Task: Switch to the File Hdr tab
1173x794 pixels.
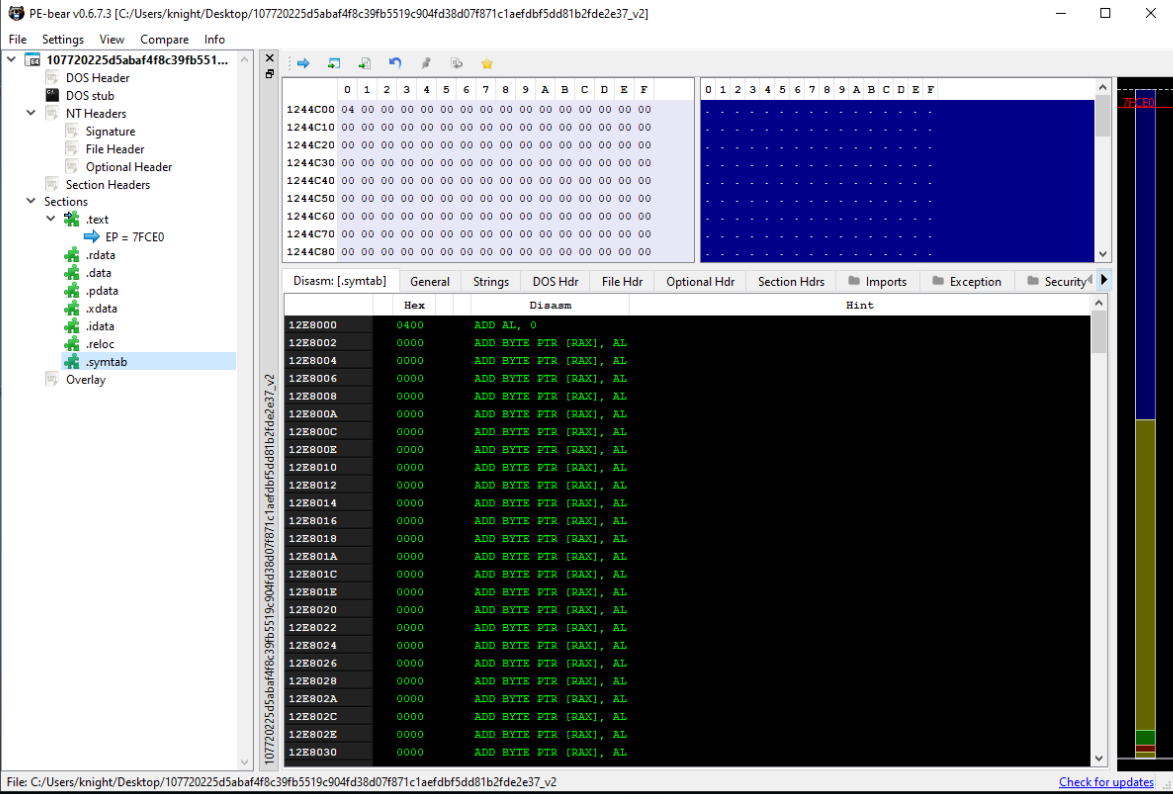Action: click(x=622, y=281)
